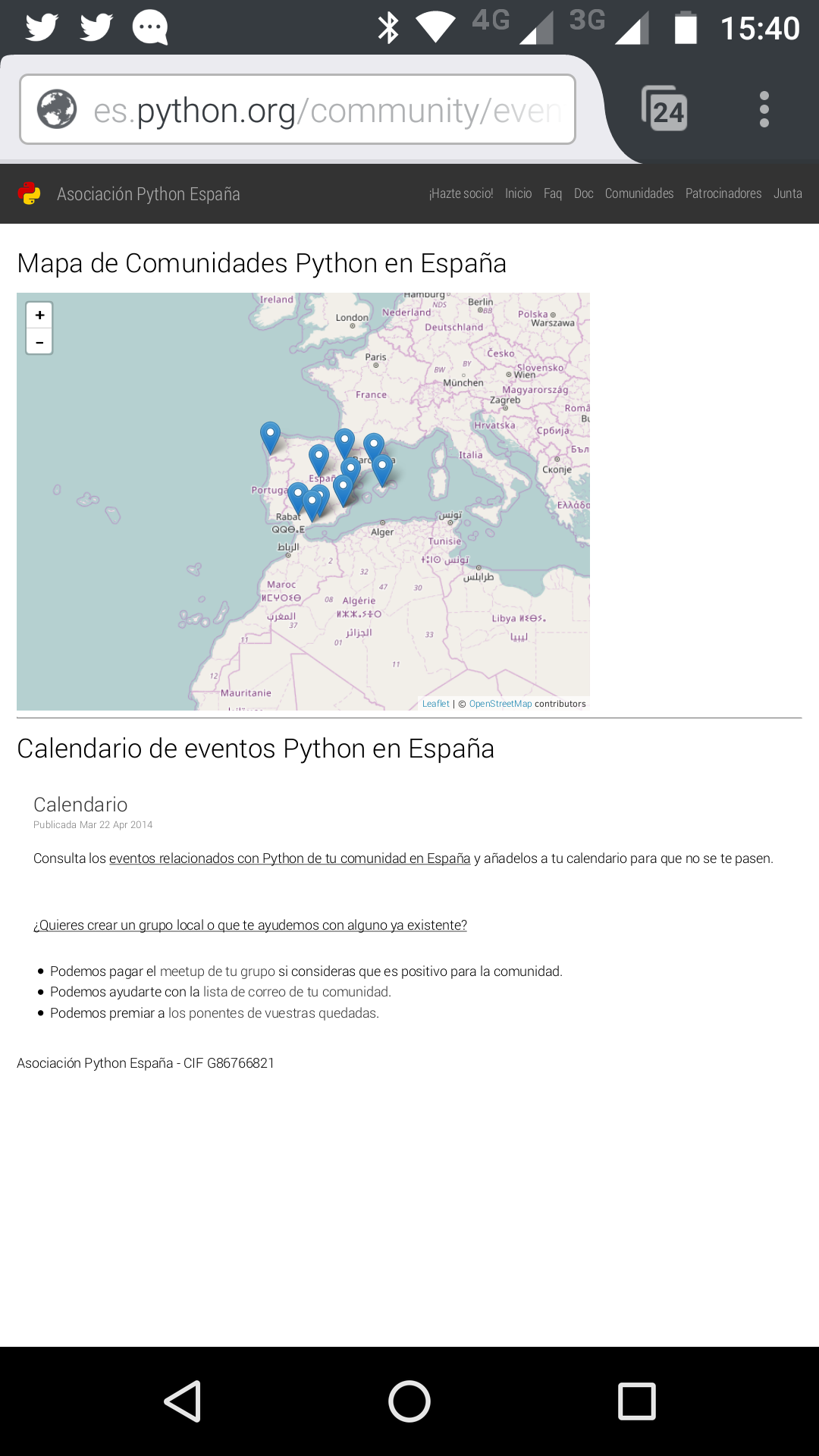Tap the URL address bar field

pos(326,111)
